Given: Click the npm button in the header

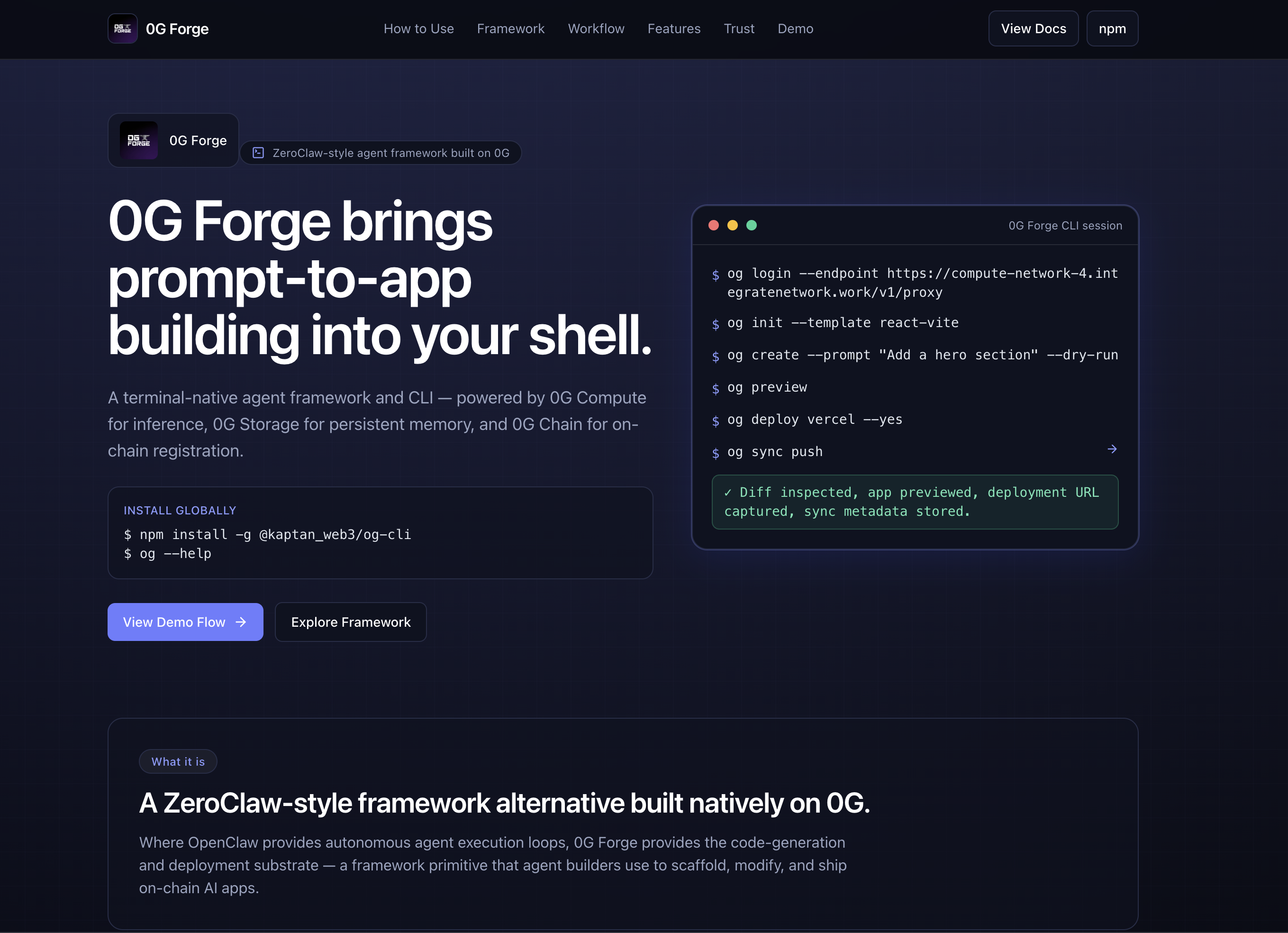Looking at the screenshot, I should click(1112, 28).
